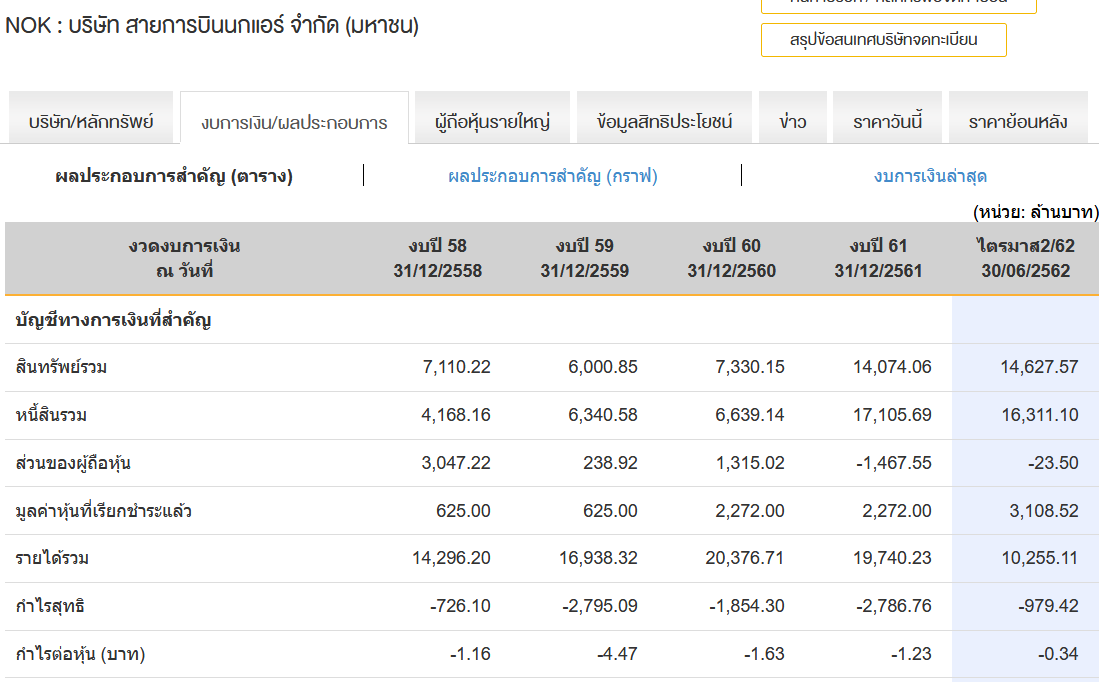Image resolution: width=1101 pixels, height=682 pixels.
Task: Click paid-up capital value 3,108.52
Action: tap(1044, 511)
